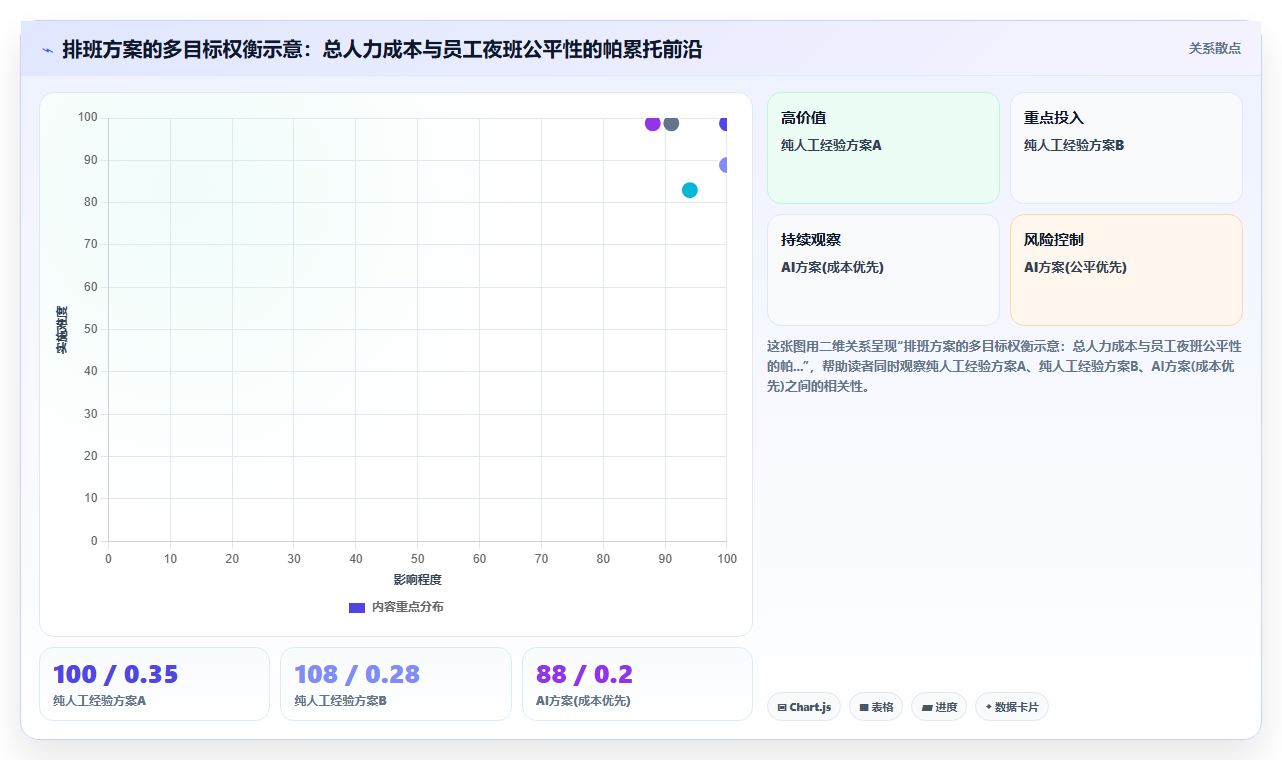Click the 108 / 0.28 stat card
This screenshot has height=760, width=1282.
coord(395,684)
